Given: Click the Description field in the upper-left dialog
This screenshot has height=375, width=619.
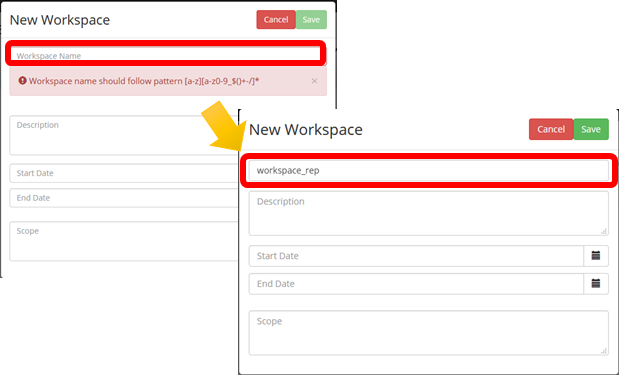Looking at the screenshot, I should click(x=123, y=135).
